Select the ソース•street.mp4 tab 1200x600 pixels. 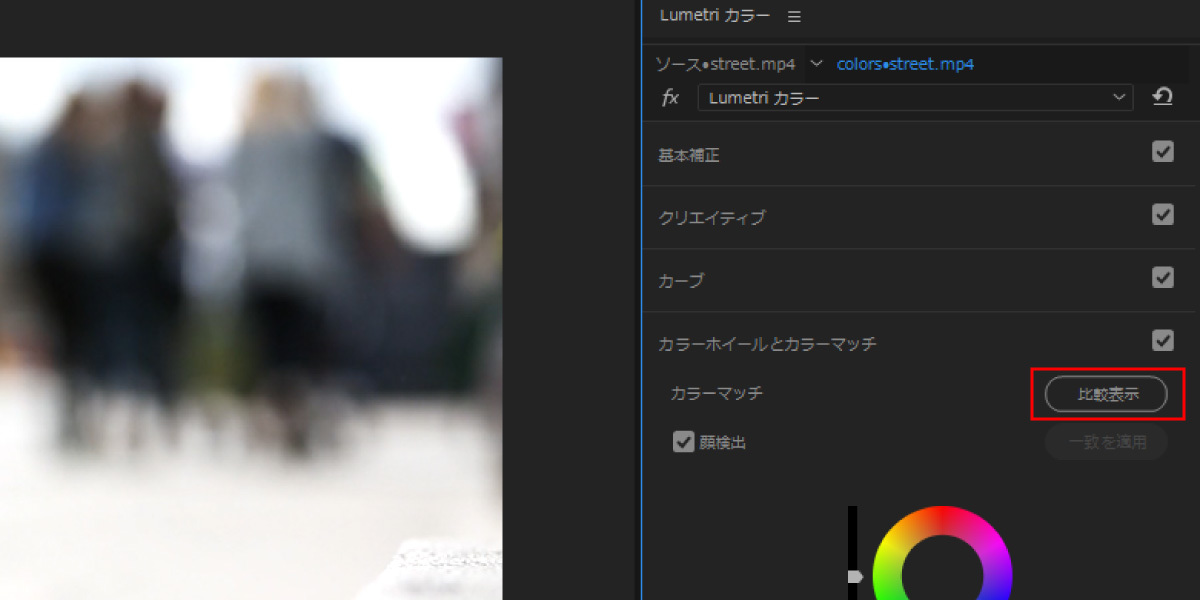pyautogui.click(x=725, y=64)
